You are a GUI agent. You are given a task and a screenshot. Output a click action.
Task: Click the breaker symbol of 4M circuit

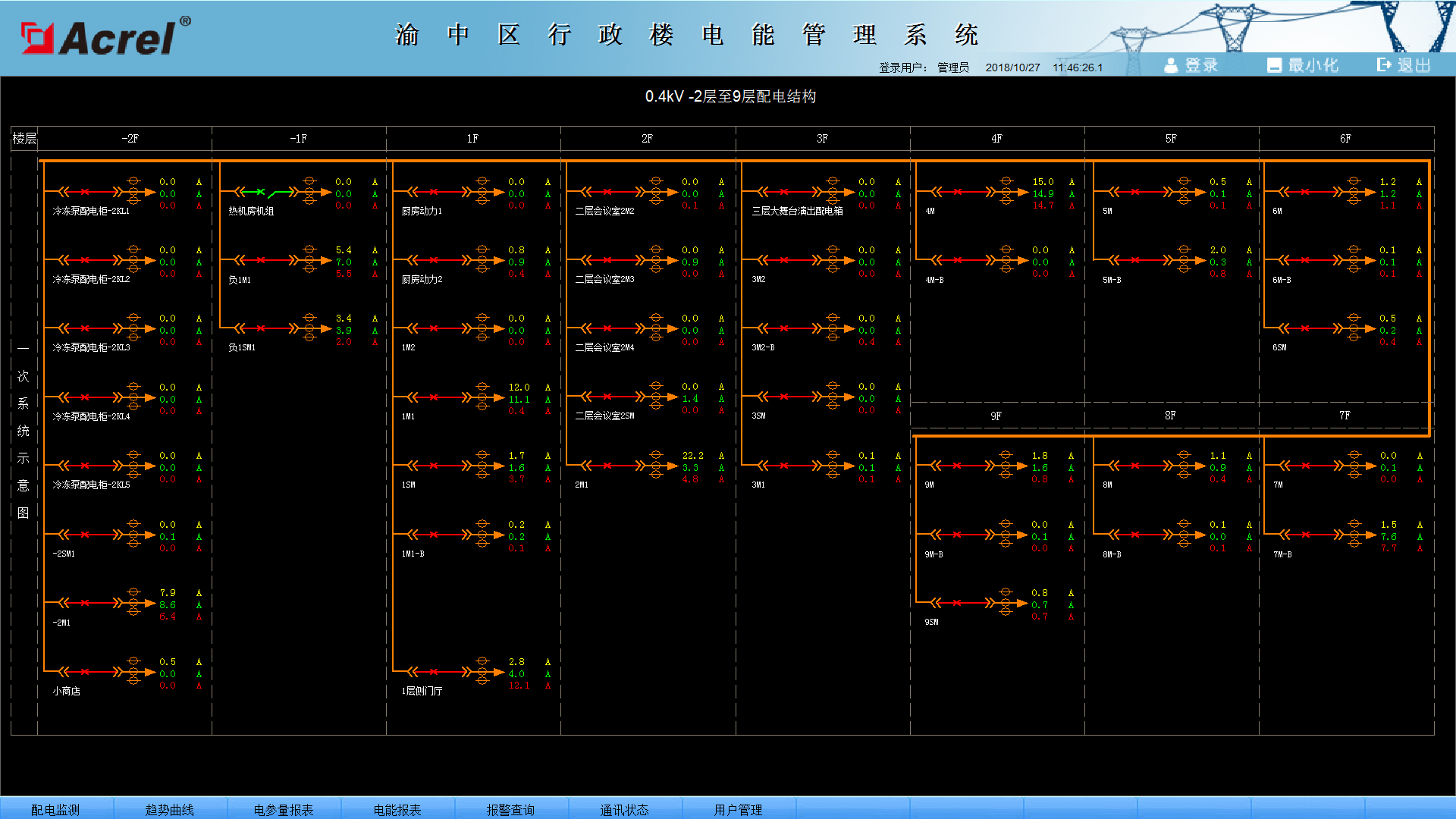click(x=958, y=192)
